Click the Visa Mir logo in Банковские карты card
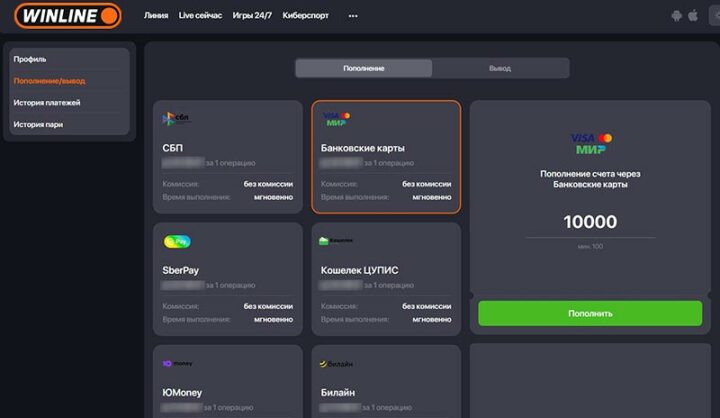 (336, 119)
